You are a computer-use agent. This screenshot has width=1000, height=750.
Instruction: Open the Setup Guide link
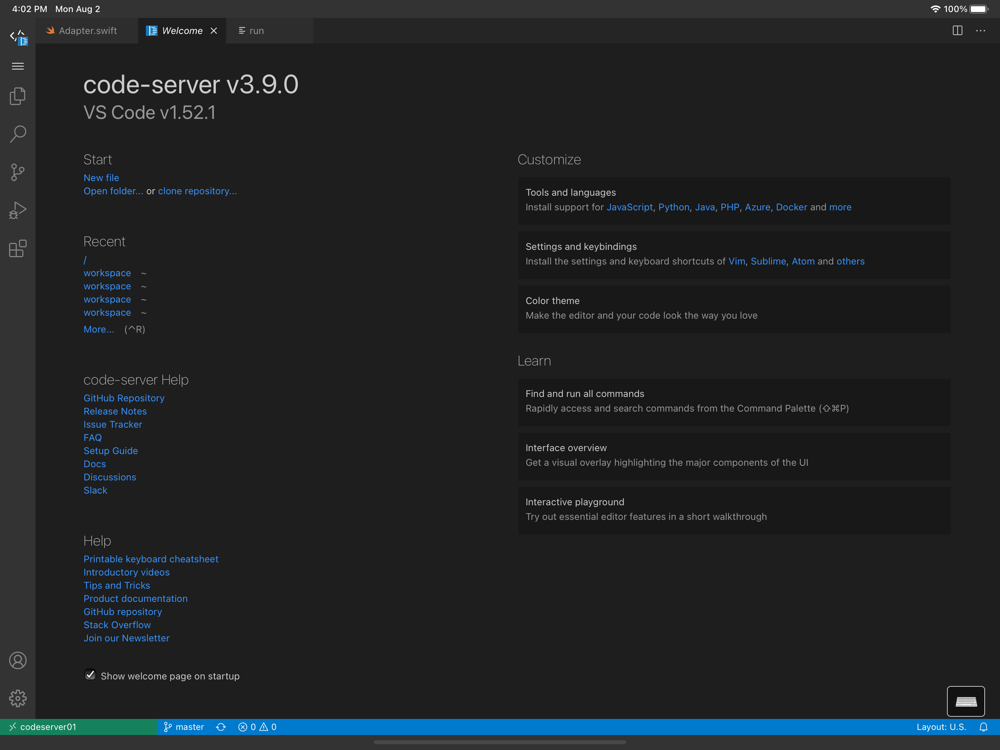pos(110,451)
